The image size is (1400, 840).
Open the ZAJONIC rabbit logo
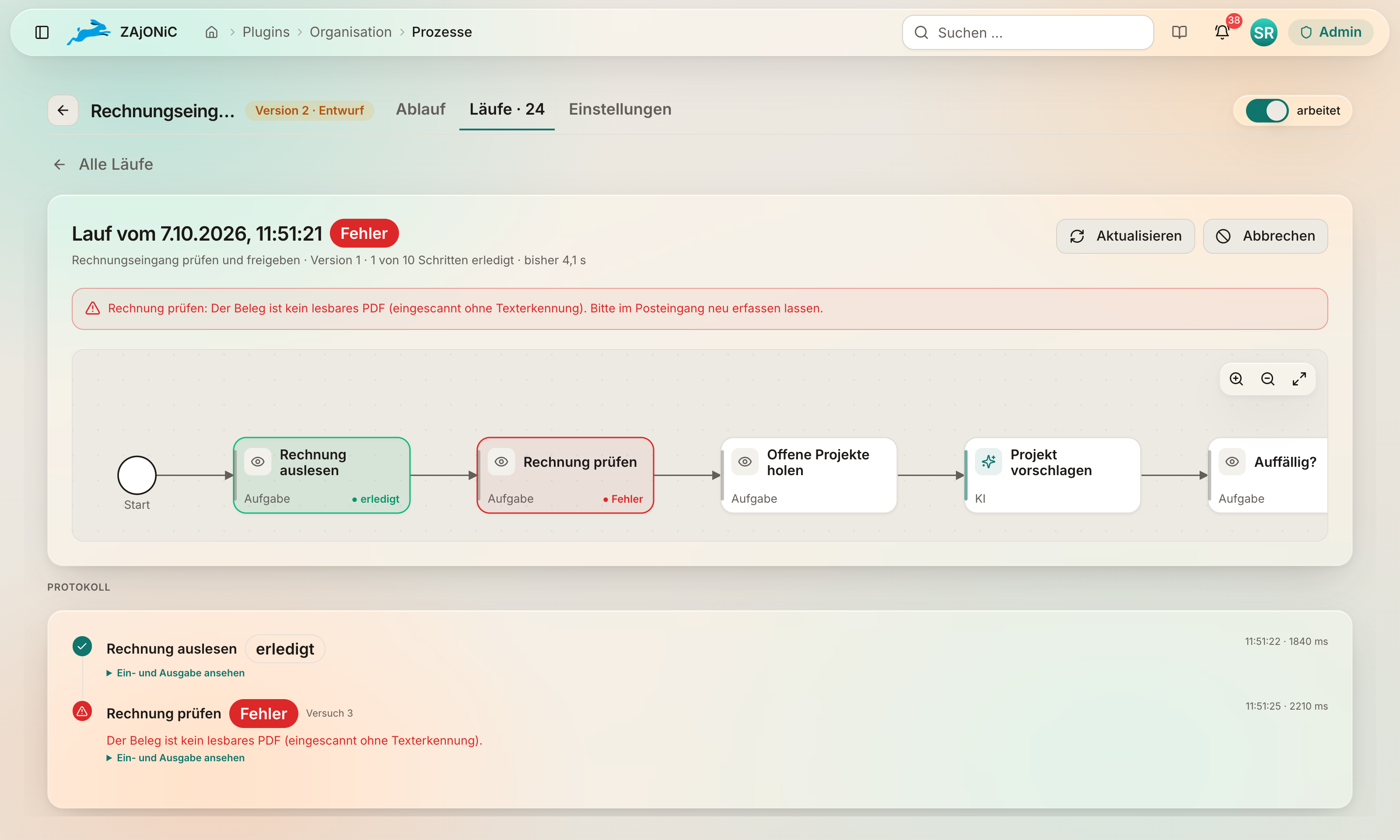(89, 32)
